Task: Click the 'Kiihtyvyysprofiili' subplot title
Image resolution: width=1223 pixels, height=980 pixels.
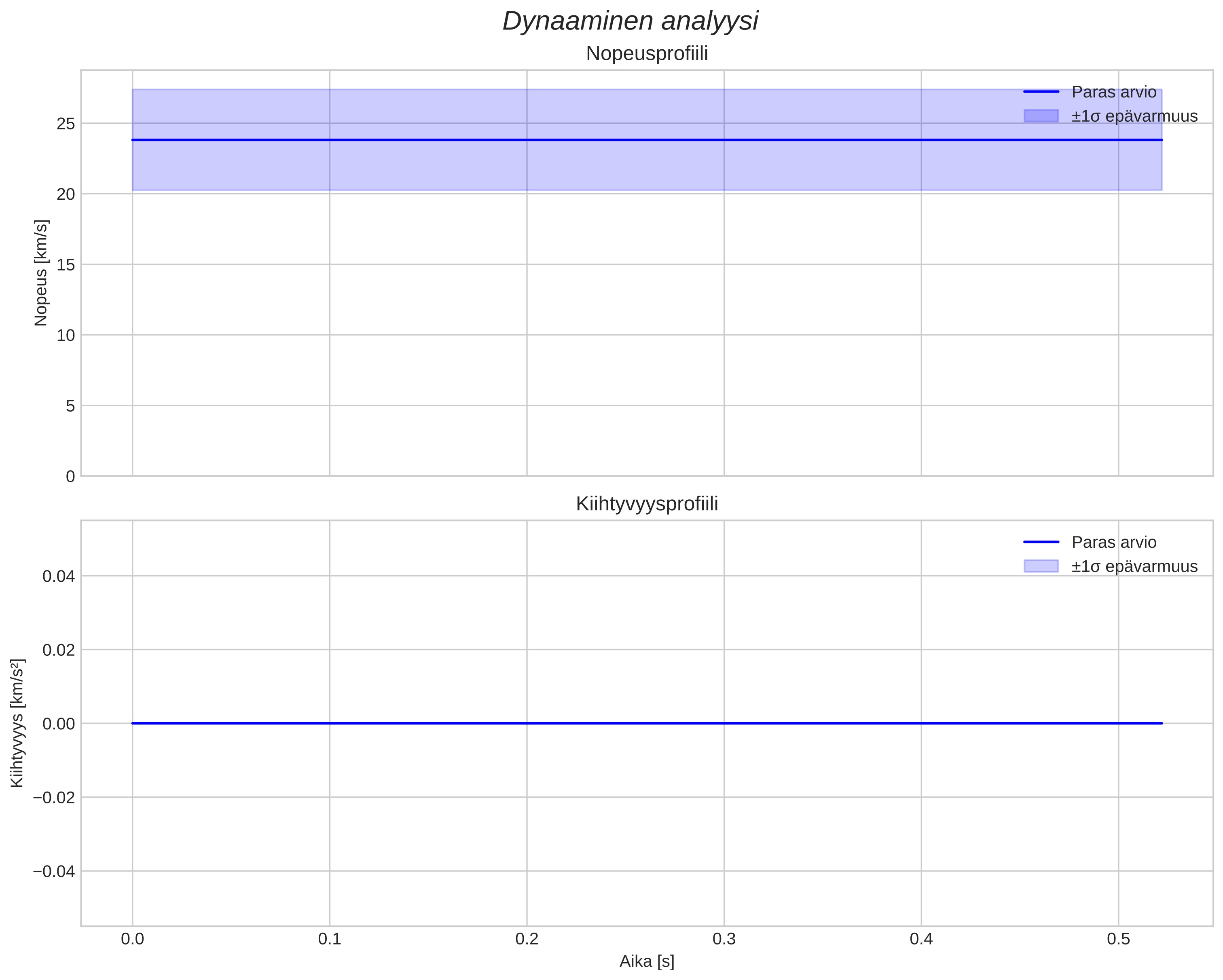Action: [x=647, y=504]
